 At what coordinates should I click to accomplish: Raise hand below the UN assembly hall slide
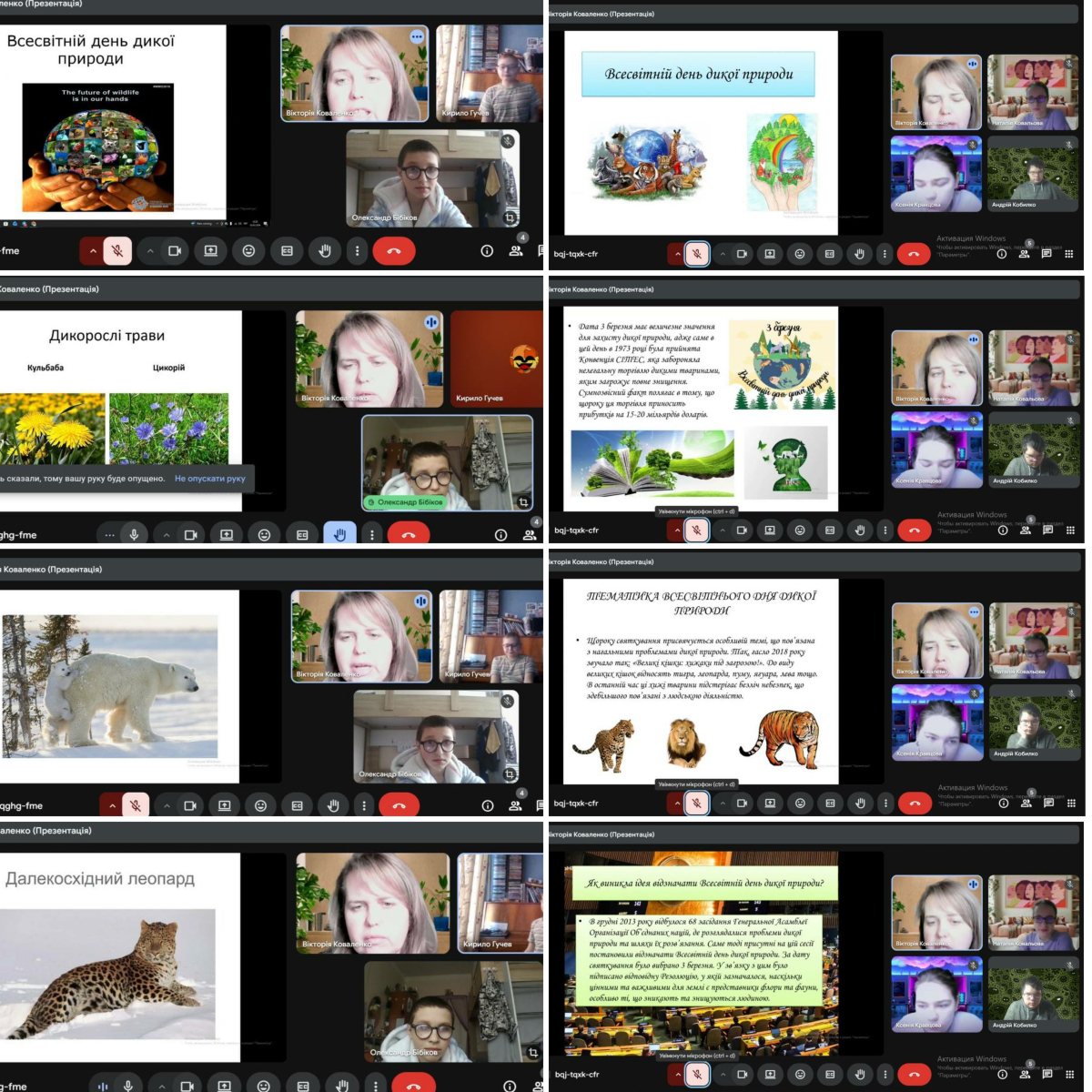coord(860,1075)
